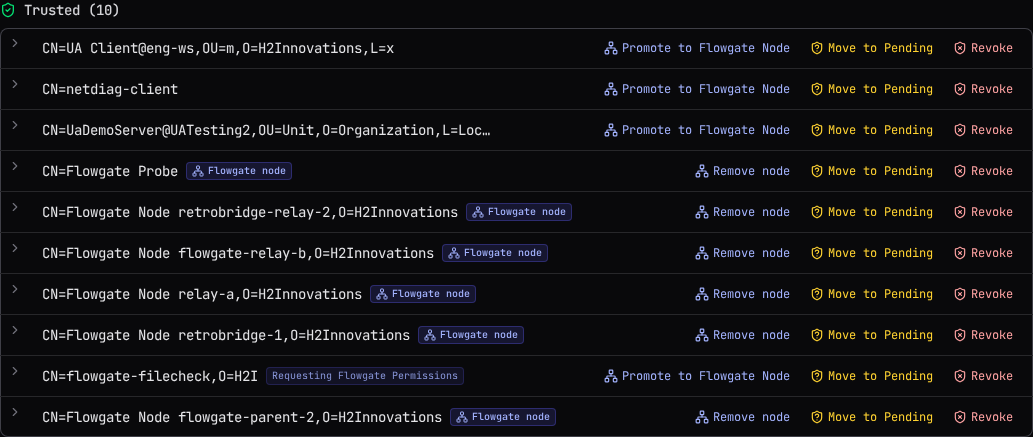
Task: Move netdiag-client to Pending
Action: 872,89
